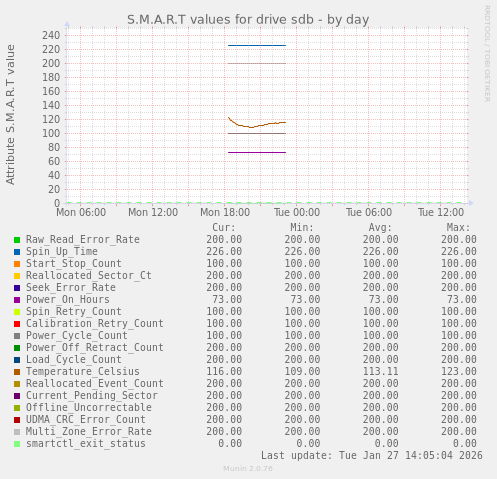Click Power_On_Hours current value 73.00

(227, 300)
